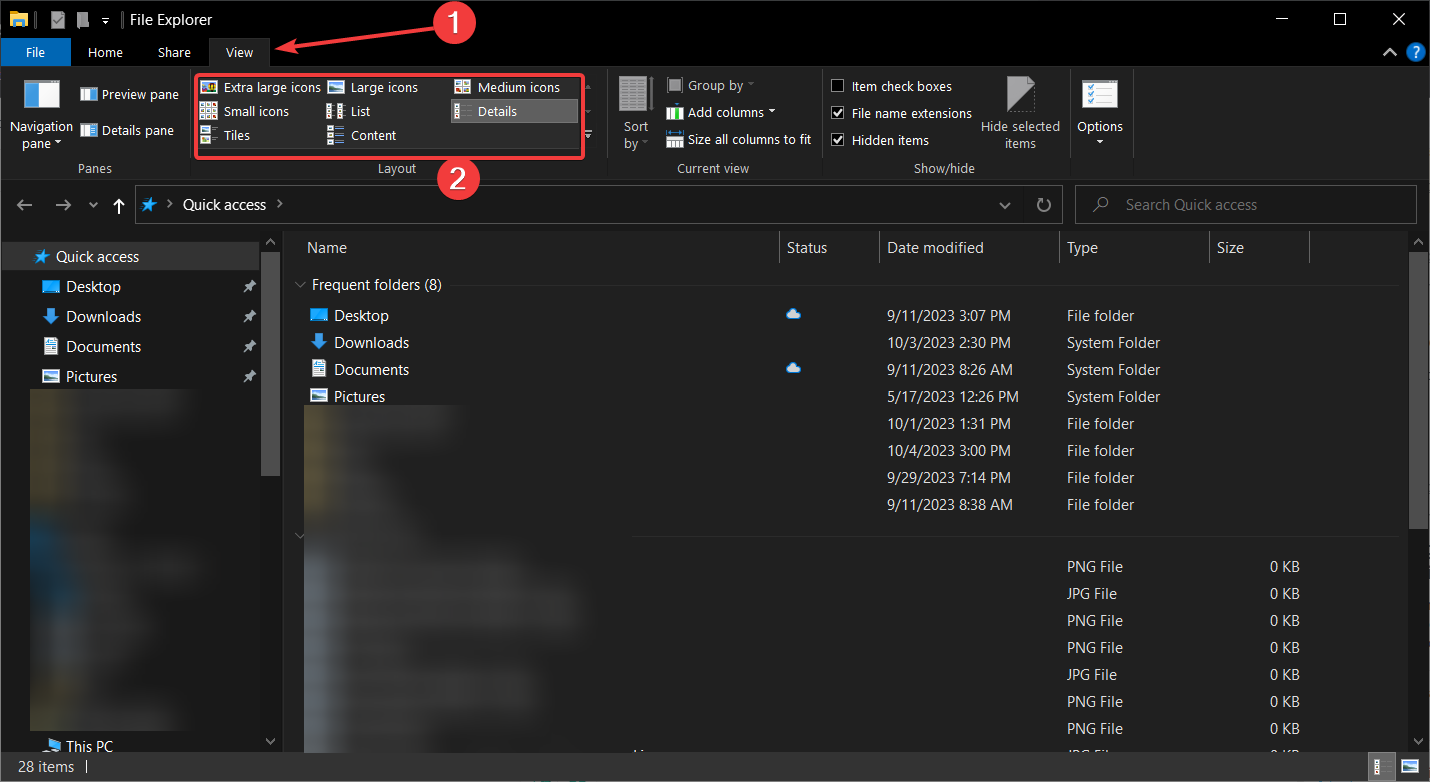Open the File tab
Screen dimensions: 1430x782
35,53
